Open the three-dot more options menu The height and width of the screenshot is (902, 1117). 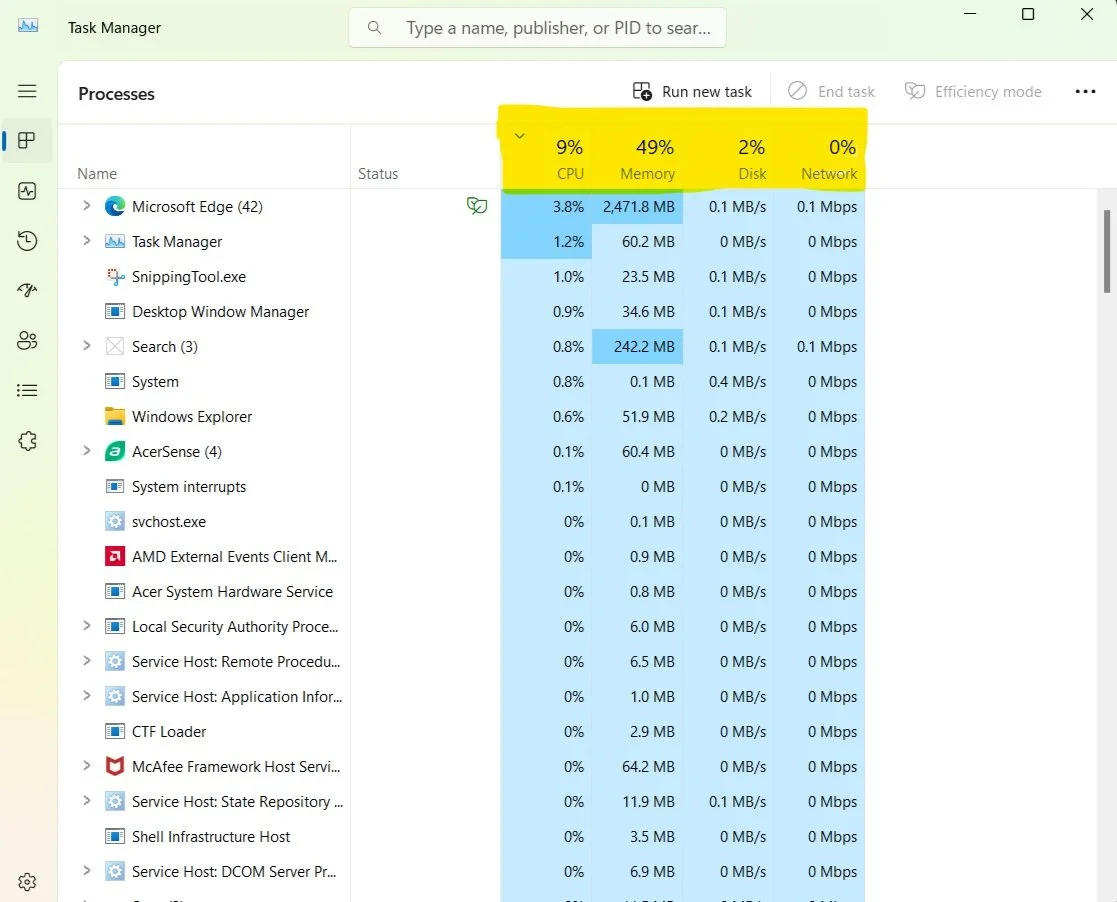tap(1085, 92)
